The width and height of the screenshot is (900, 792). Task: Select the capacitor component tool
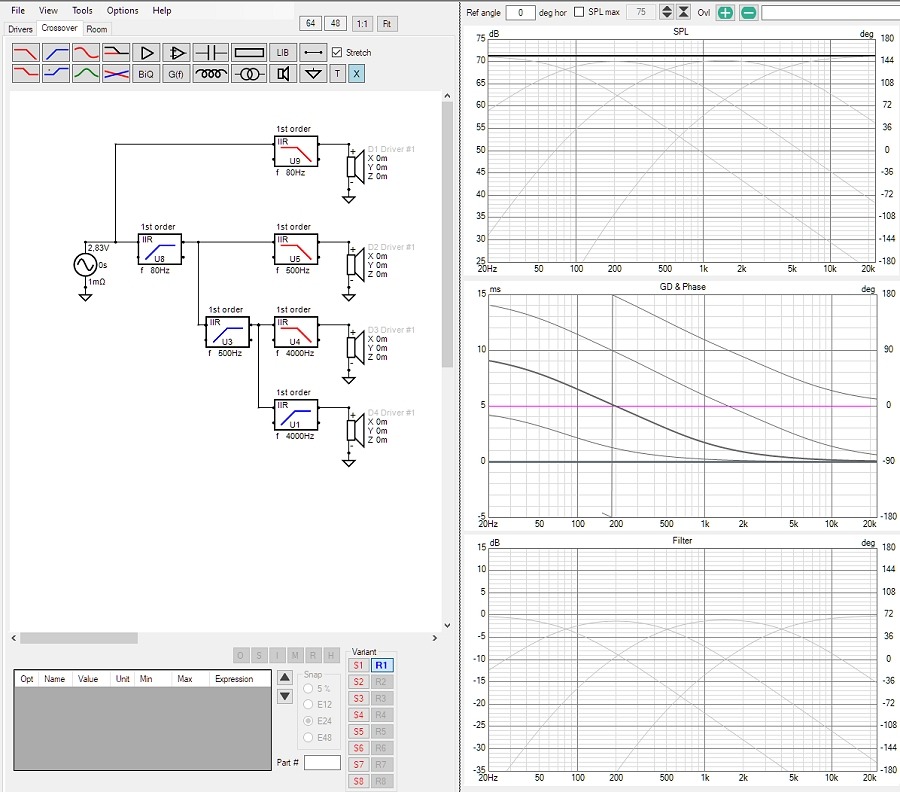(211, 53)
